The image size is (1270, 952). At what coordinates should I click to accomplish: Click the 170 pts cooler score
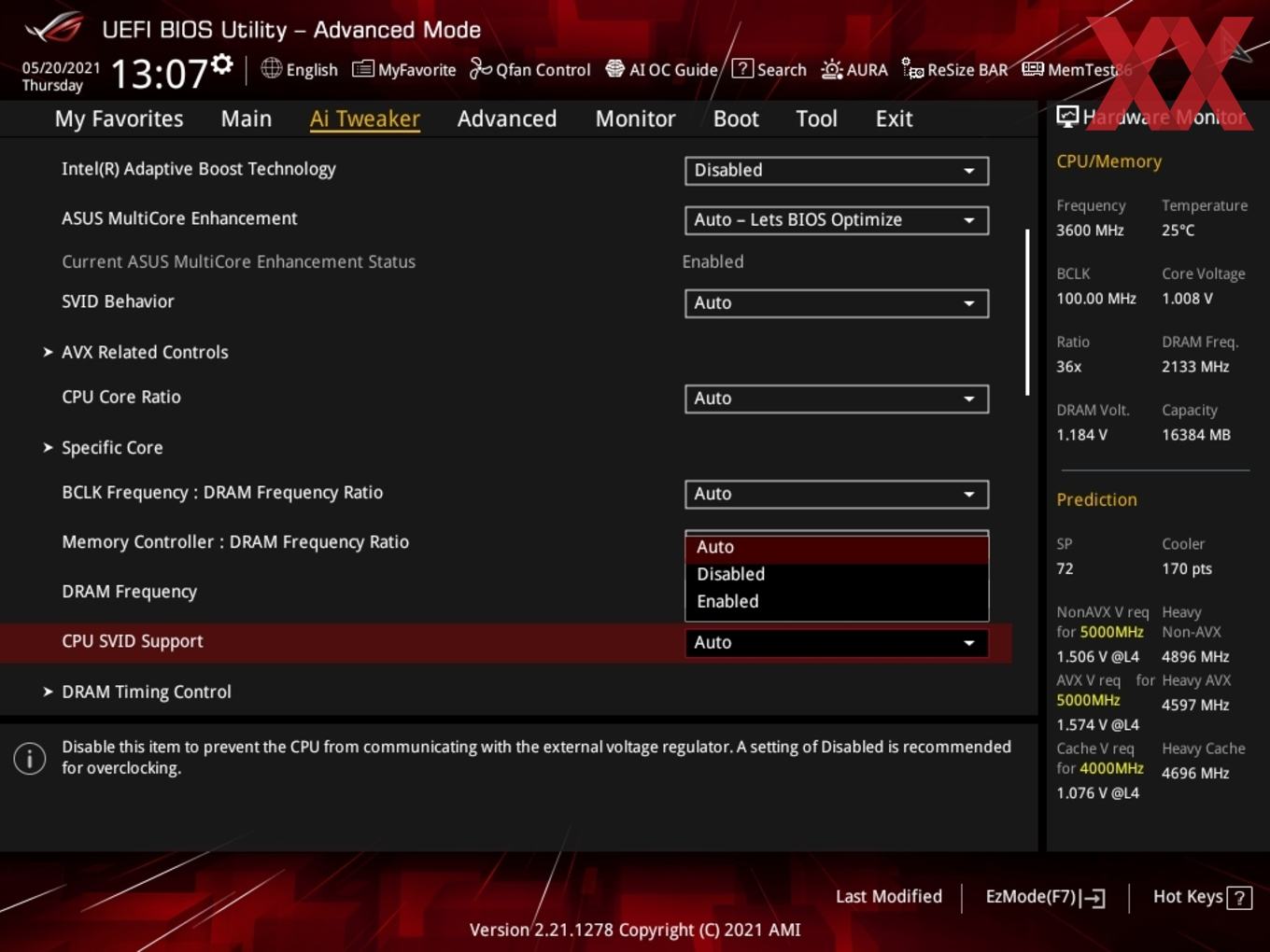click(x=1186, y=568)
